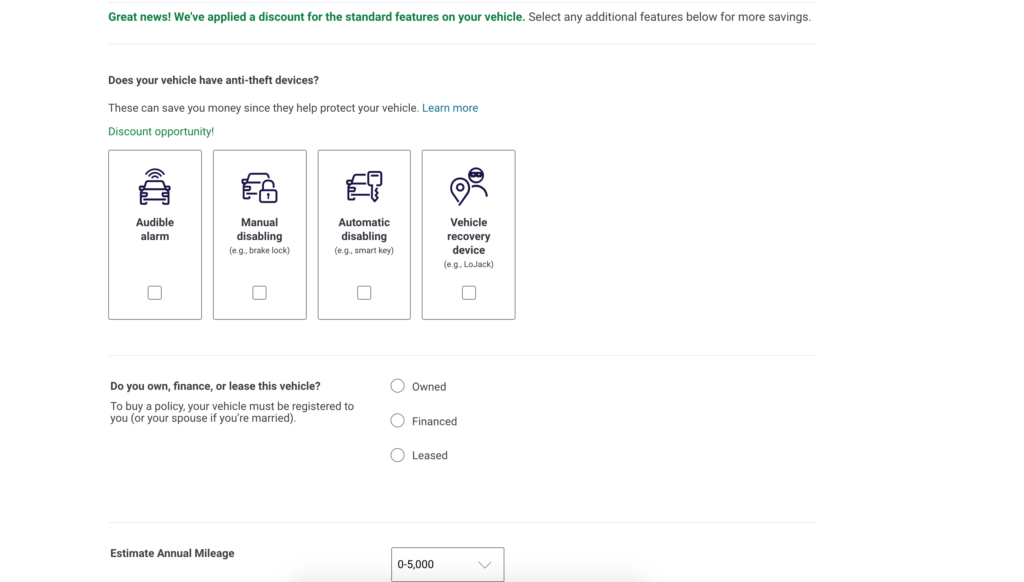
Task: Click the Financed option label text
Action: point(434,421)
